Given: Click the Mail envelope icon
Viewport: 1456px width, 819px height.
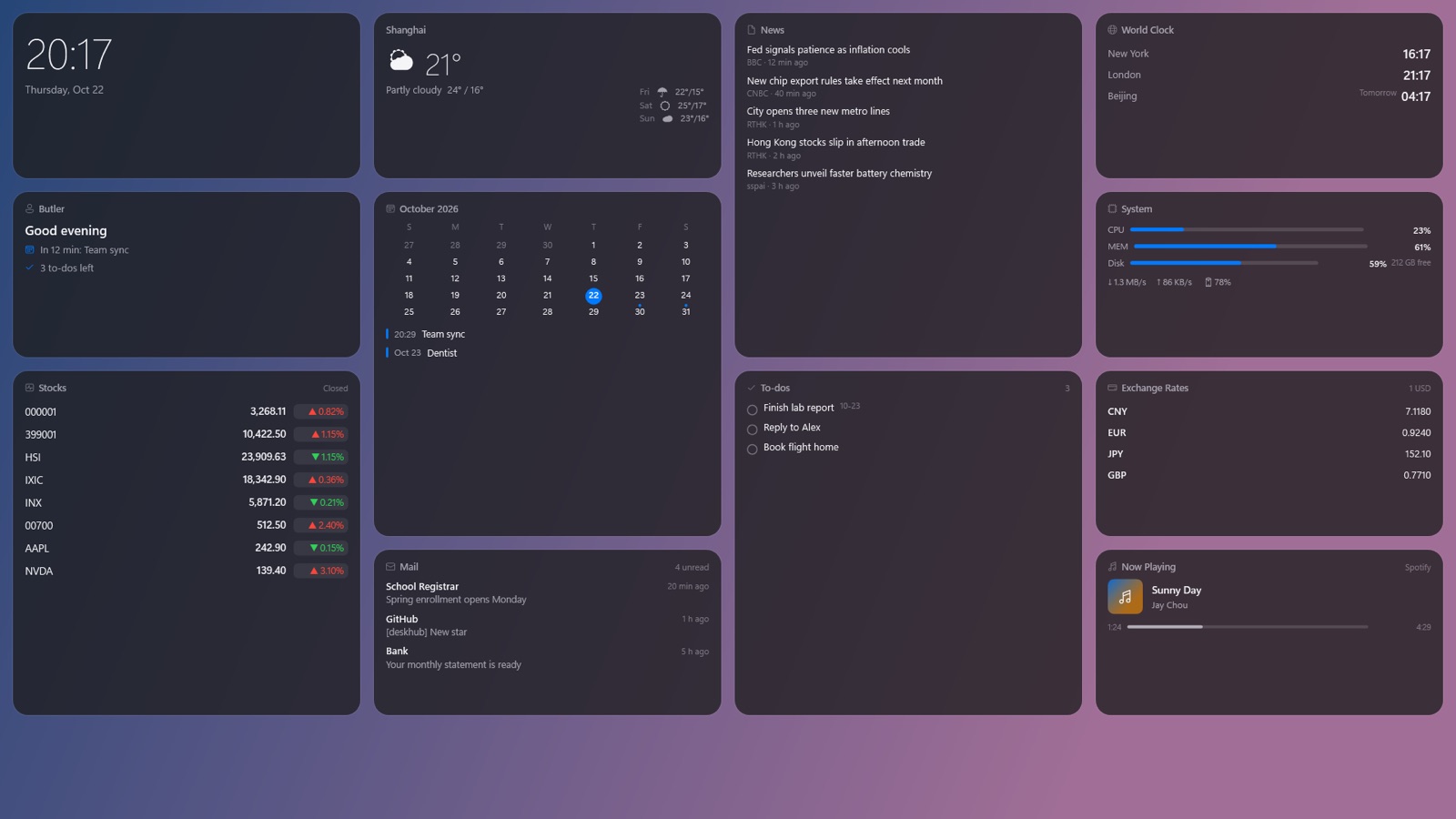Looking at the screenshot, I should (390, 567).
